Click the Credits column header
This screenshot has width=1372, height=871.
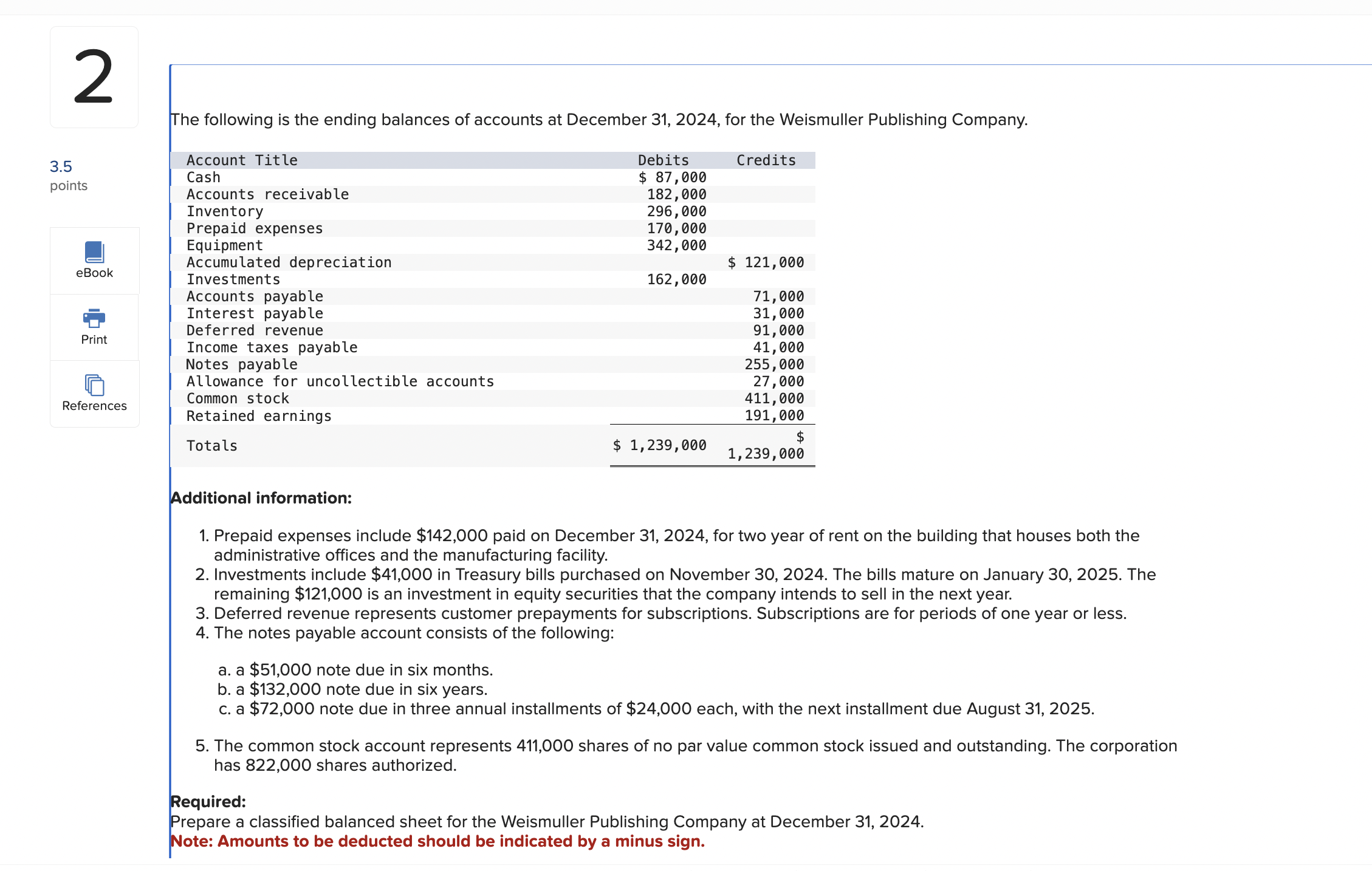(766, 160)
